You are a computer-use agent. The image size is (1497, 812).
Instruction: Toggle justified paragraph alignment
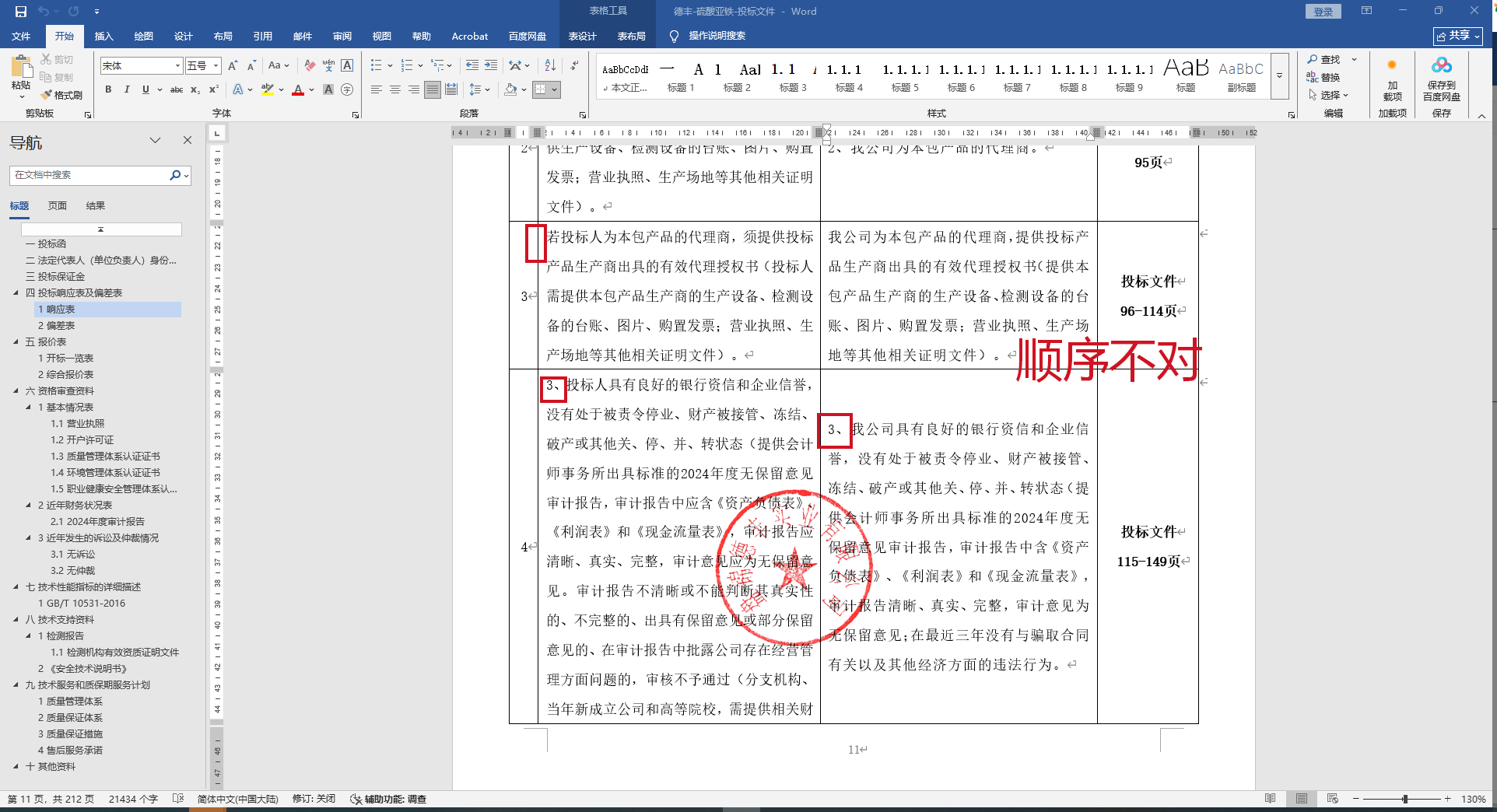click(x=433, y=89)
